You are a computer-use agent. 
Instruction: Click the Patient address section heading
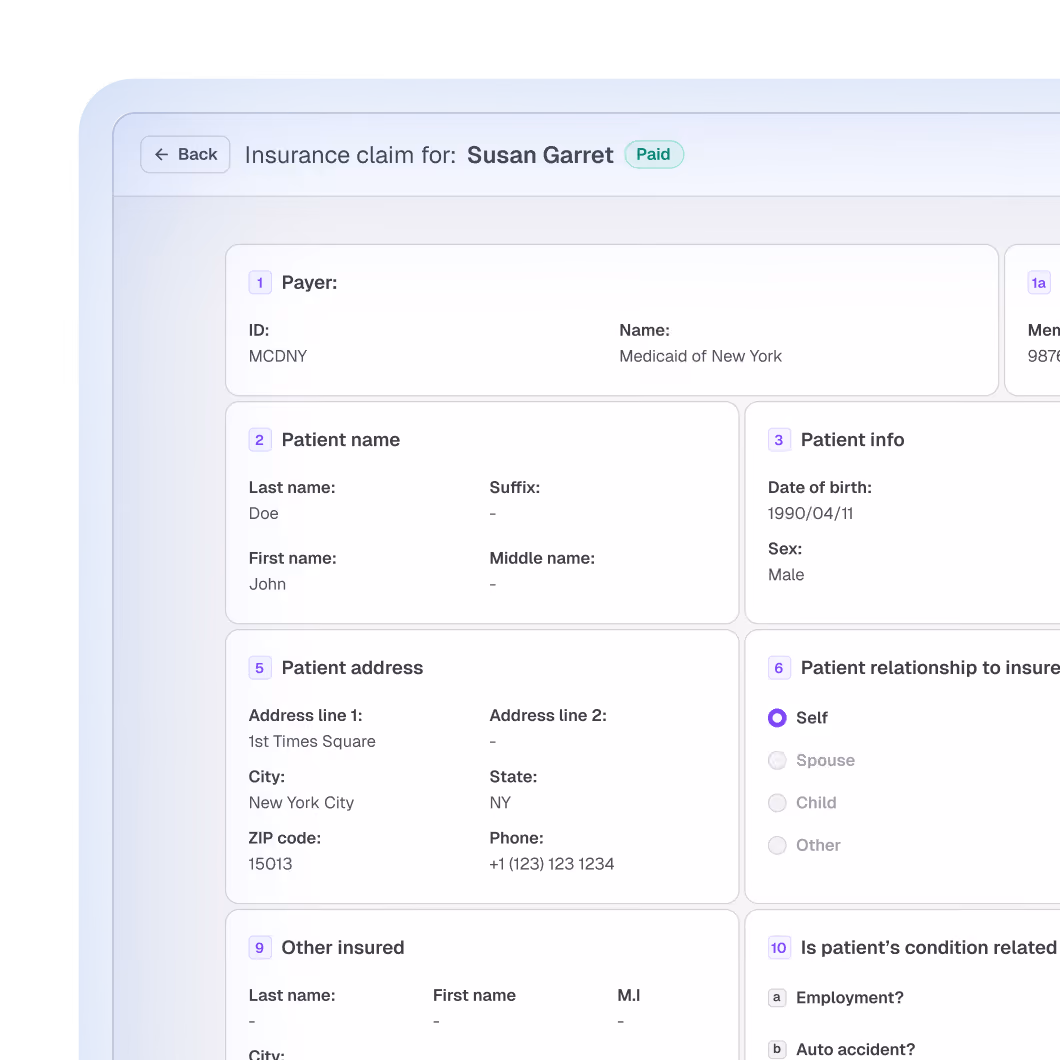(x=352, y=668)
